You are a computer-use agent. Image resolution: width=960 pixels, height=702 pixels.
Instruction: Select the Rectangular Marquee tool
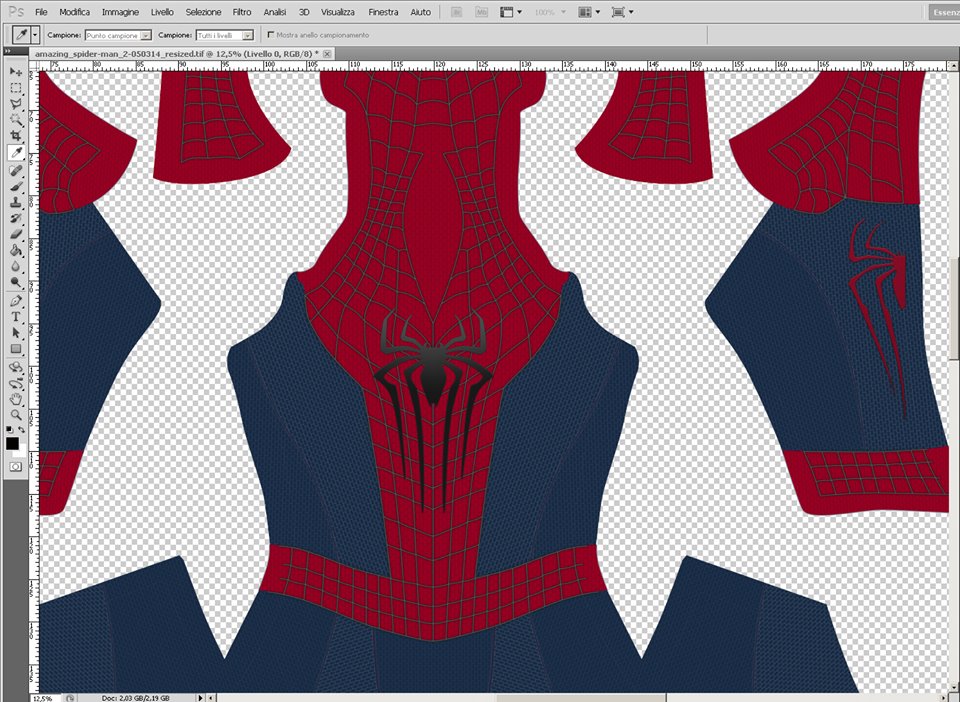click(16, 88)
